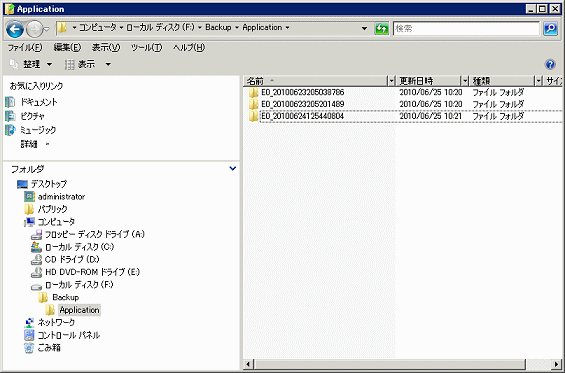Sort by the 更新日時 column header

pos(429,81)
